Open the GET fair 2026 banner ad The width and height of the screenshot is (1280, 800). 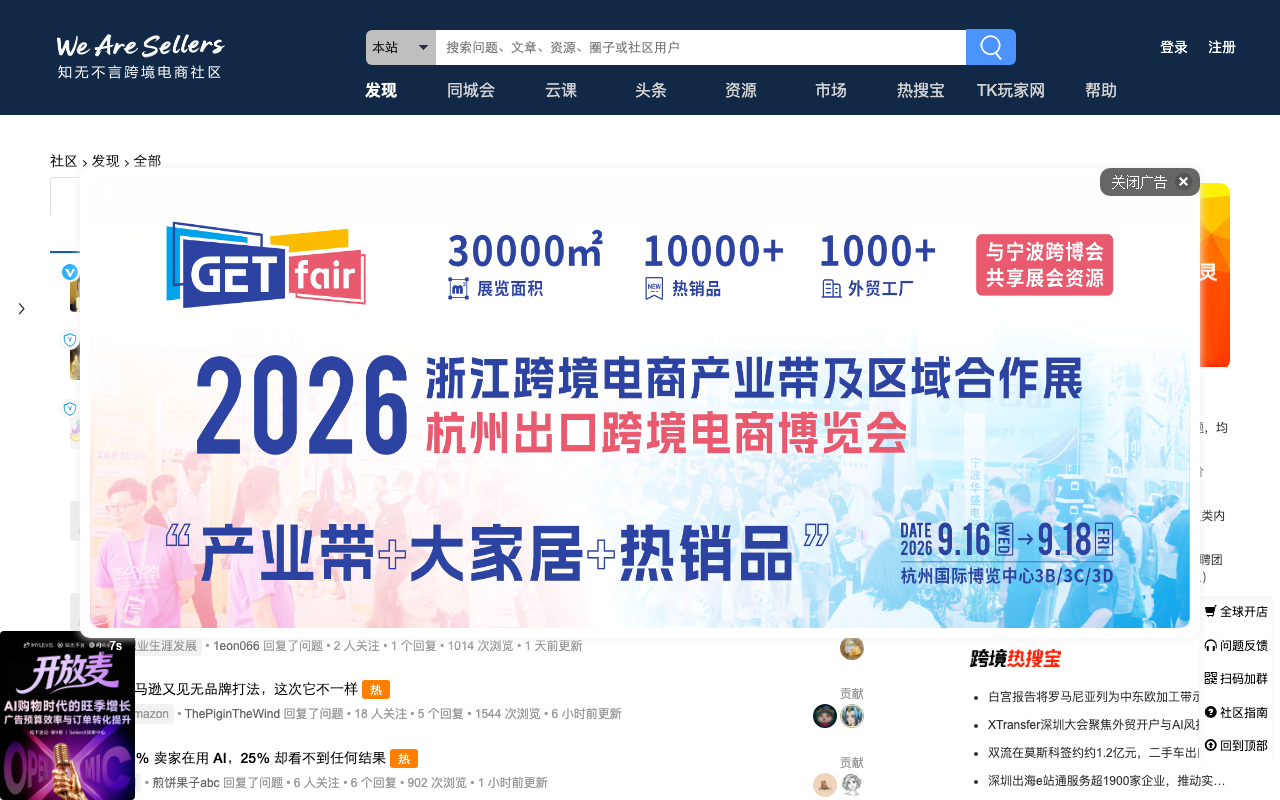pos(640,403)
